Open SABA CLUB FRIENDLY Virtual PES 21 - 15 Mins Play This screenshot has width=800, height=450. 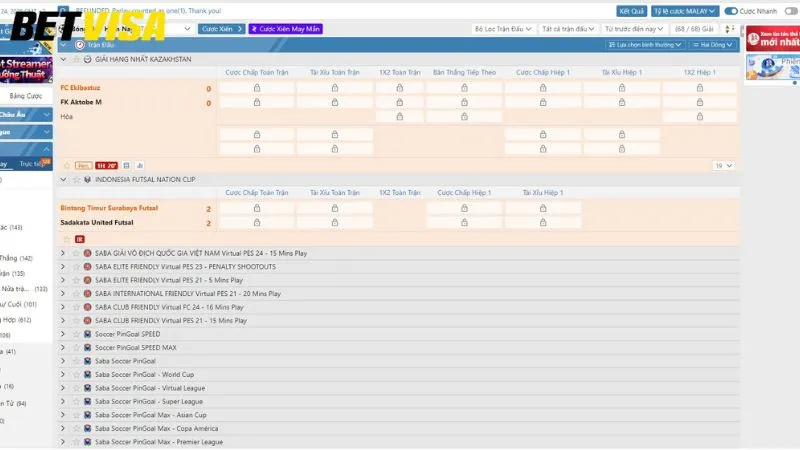pyautogui.click(x=171, y=320)
